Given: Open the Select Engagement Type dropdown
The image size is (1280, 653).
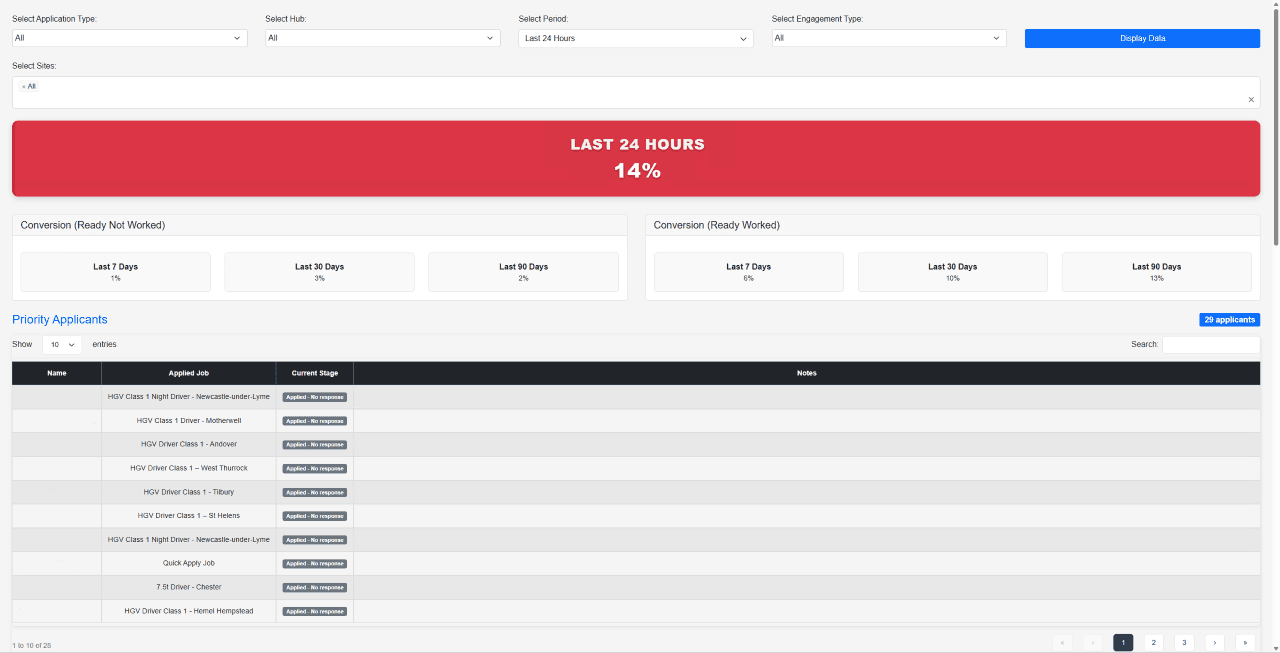Looking at the screenshot, I should pyautogui.click(x=889, y=38).
